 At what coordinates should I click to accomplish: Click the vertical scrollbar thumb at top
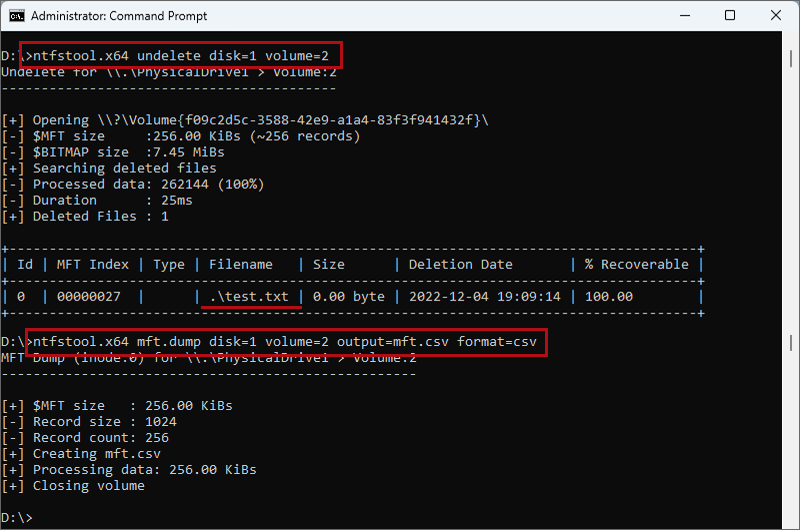click(791, 57)
